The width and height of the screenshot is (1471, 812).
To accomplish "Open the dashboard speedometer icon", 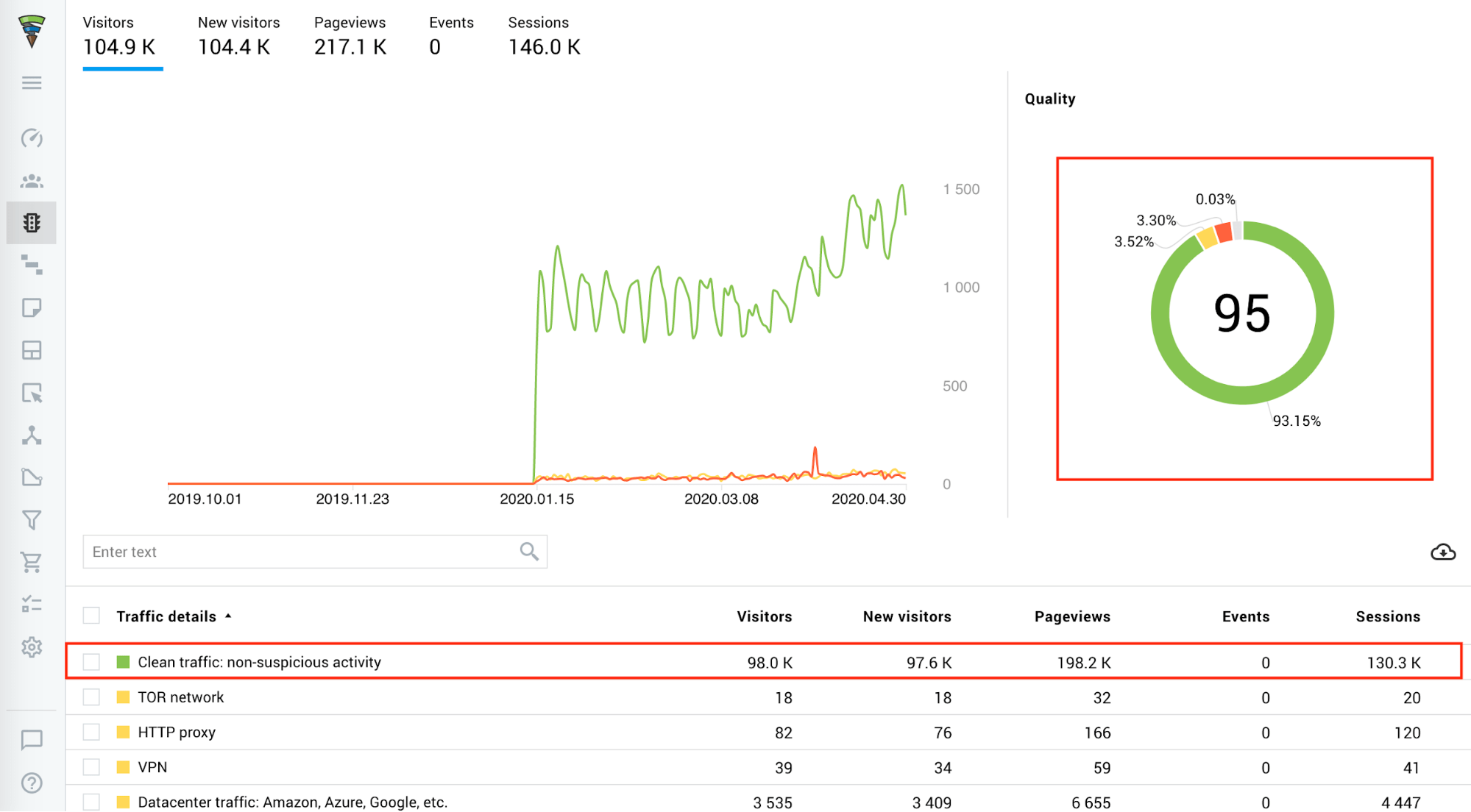I will 32,138.
